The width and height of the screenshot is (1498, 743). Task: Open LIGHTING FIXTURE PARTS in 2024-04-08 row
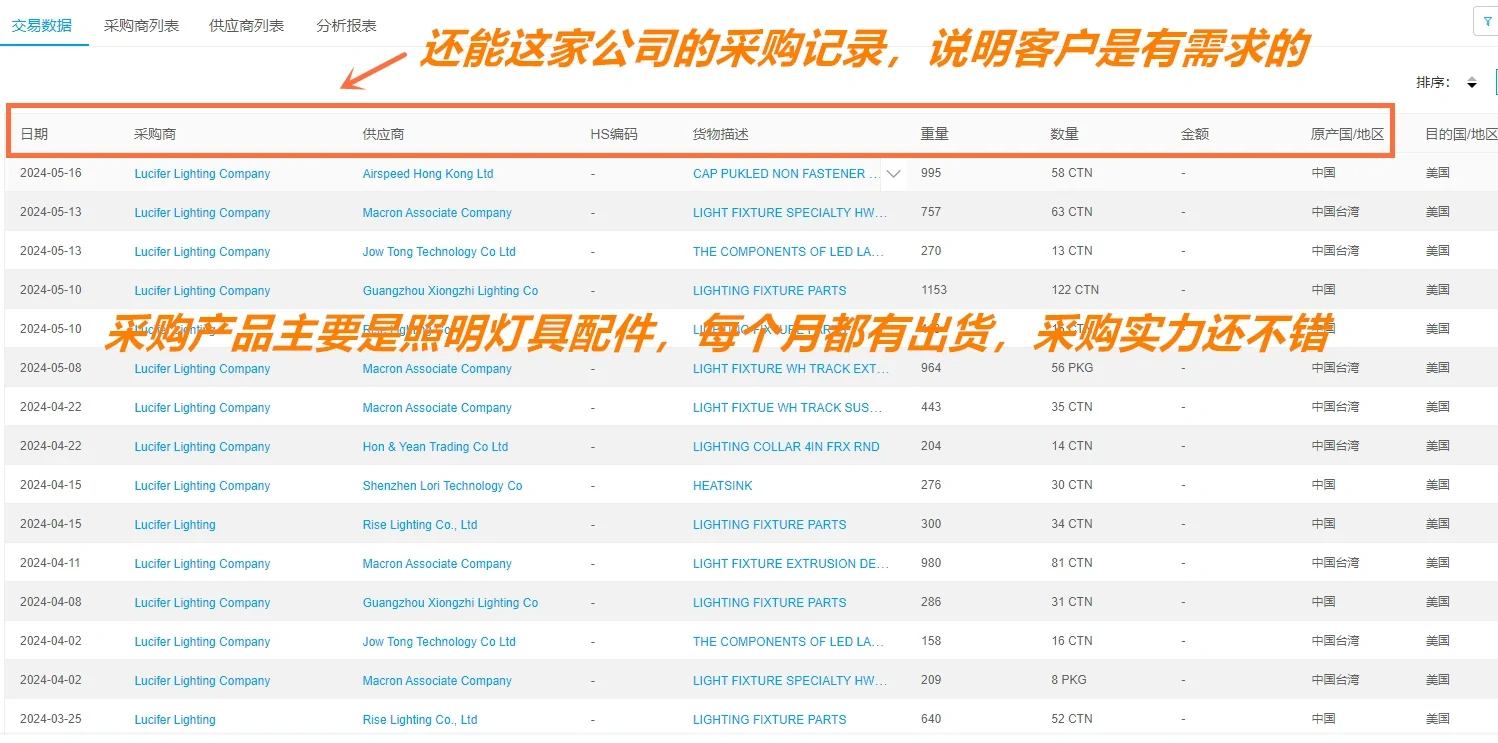click(769, 603)
